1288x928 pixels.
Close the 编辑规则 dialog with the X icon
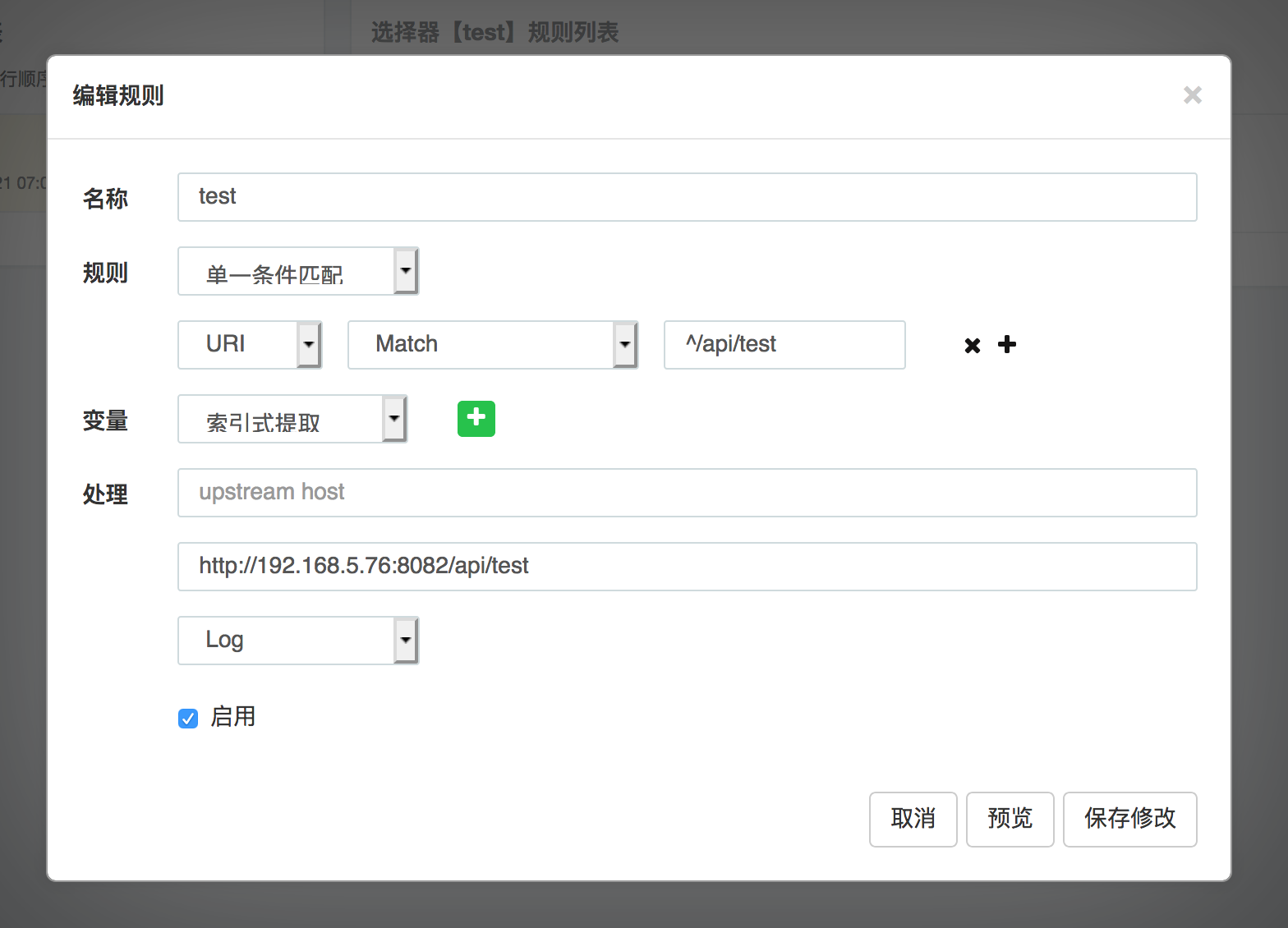pos(1192,95)
